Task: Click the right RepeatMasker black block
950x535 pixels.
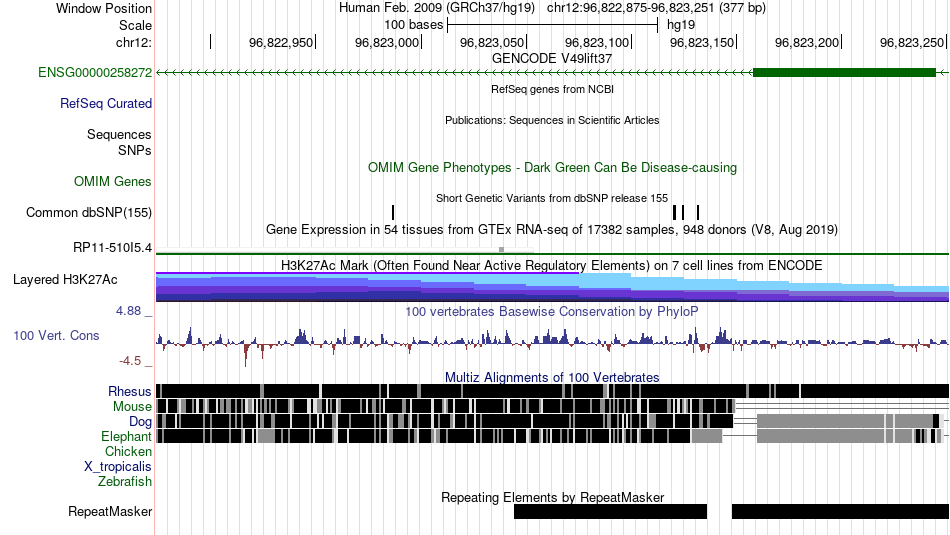Action: pos(840,511)
